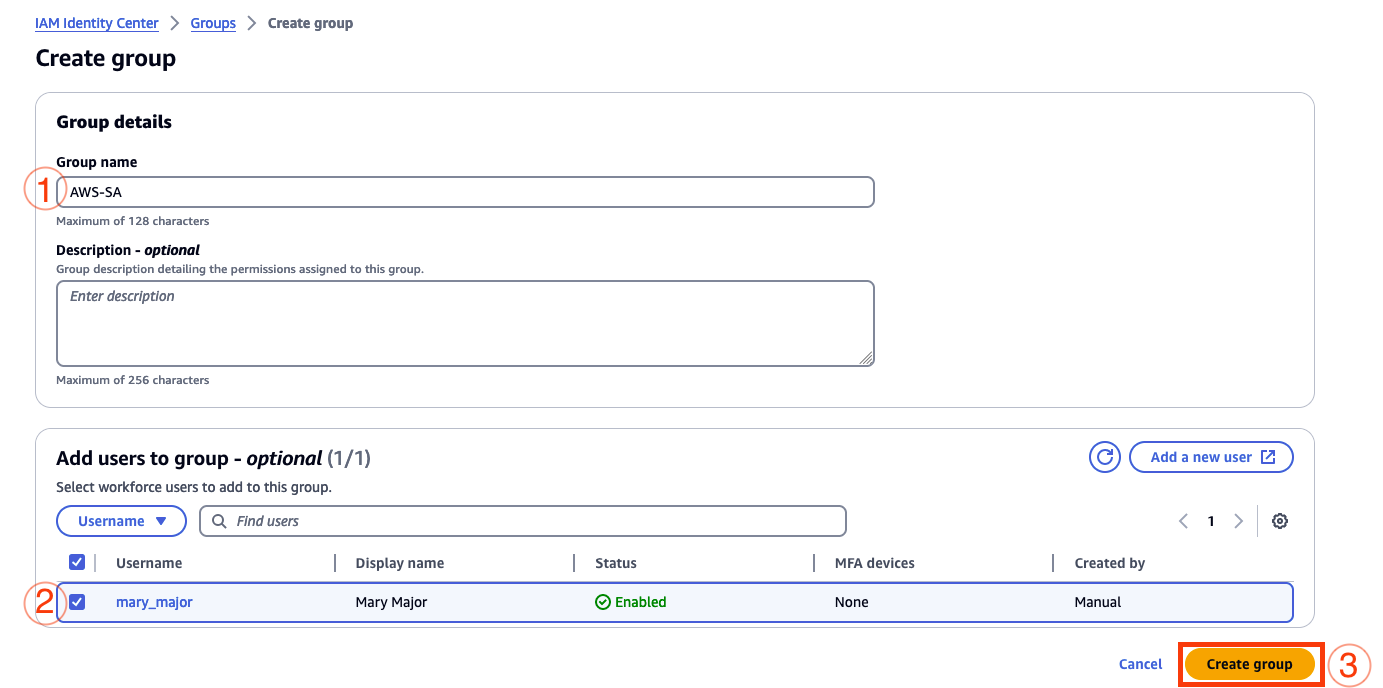Open the mary_major user link
This screenshot has width=1383, height=688.
(154, 602)
